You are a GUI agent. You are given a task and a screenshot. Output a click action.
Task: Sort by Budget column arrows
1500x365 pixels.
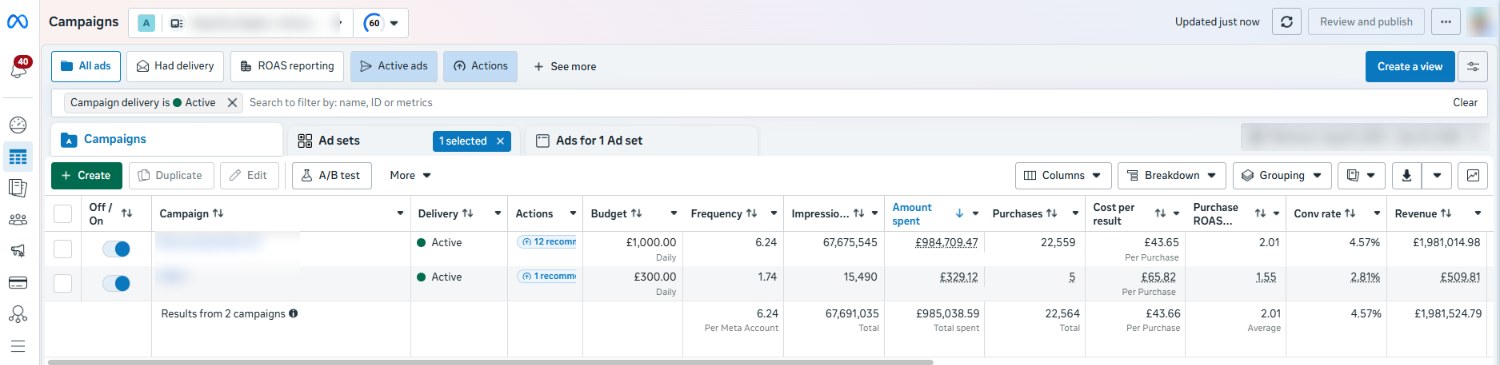click(x=638, y=214)
